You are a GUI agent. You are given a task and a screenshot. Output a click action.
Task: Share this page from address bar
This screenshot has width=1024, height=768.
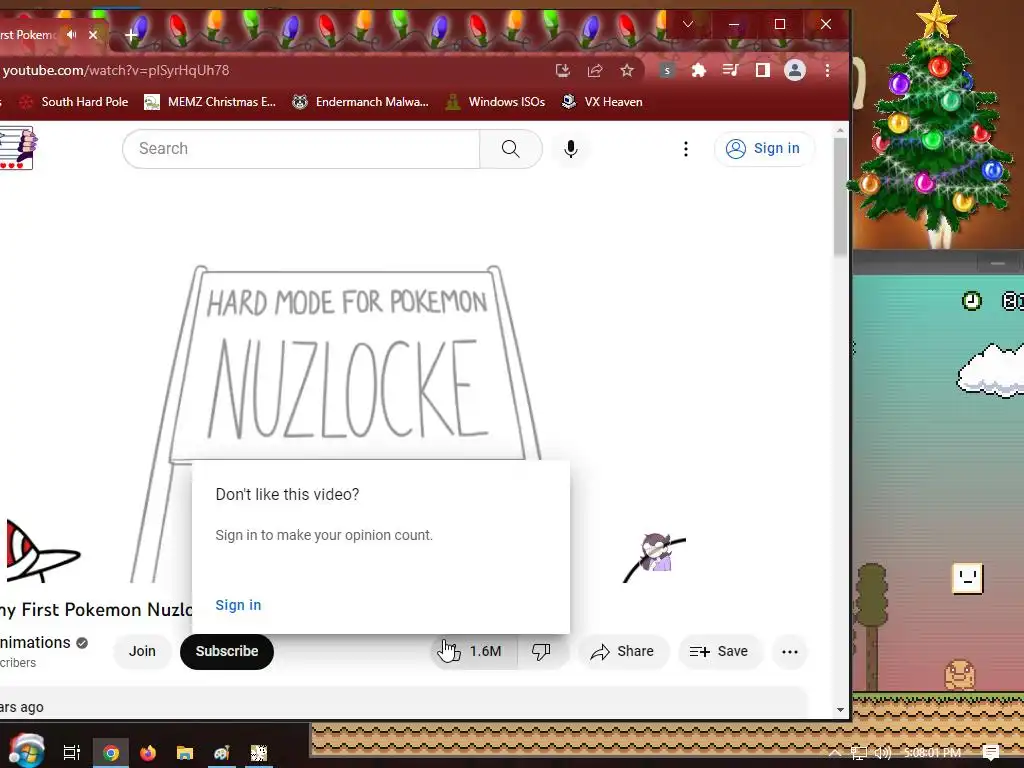coord(594,71)
